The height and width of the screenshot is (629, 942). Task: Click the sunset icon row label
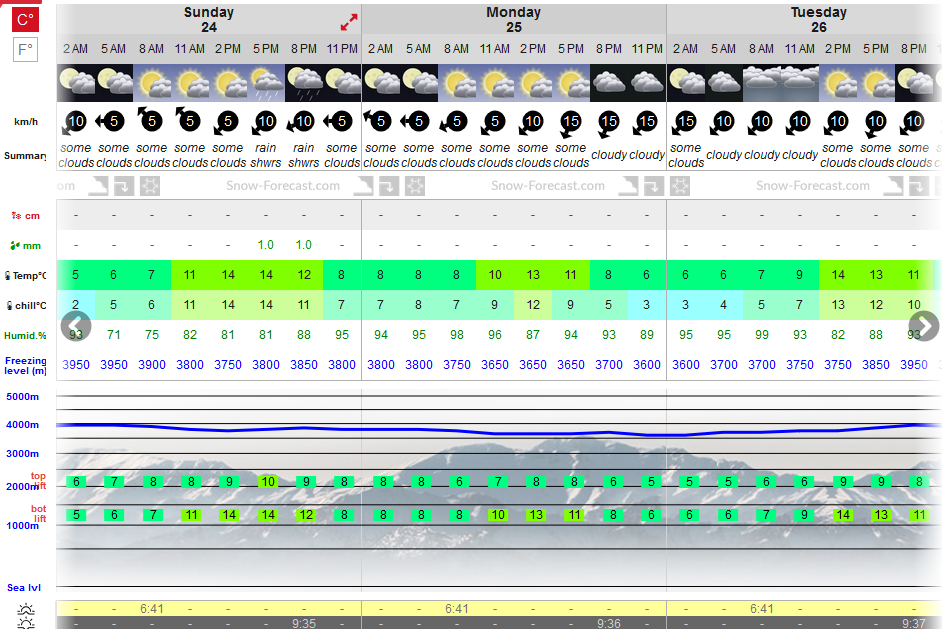tap(26, 623)
